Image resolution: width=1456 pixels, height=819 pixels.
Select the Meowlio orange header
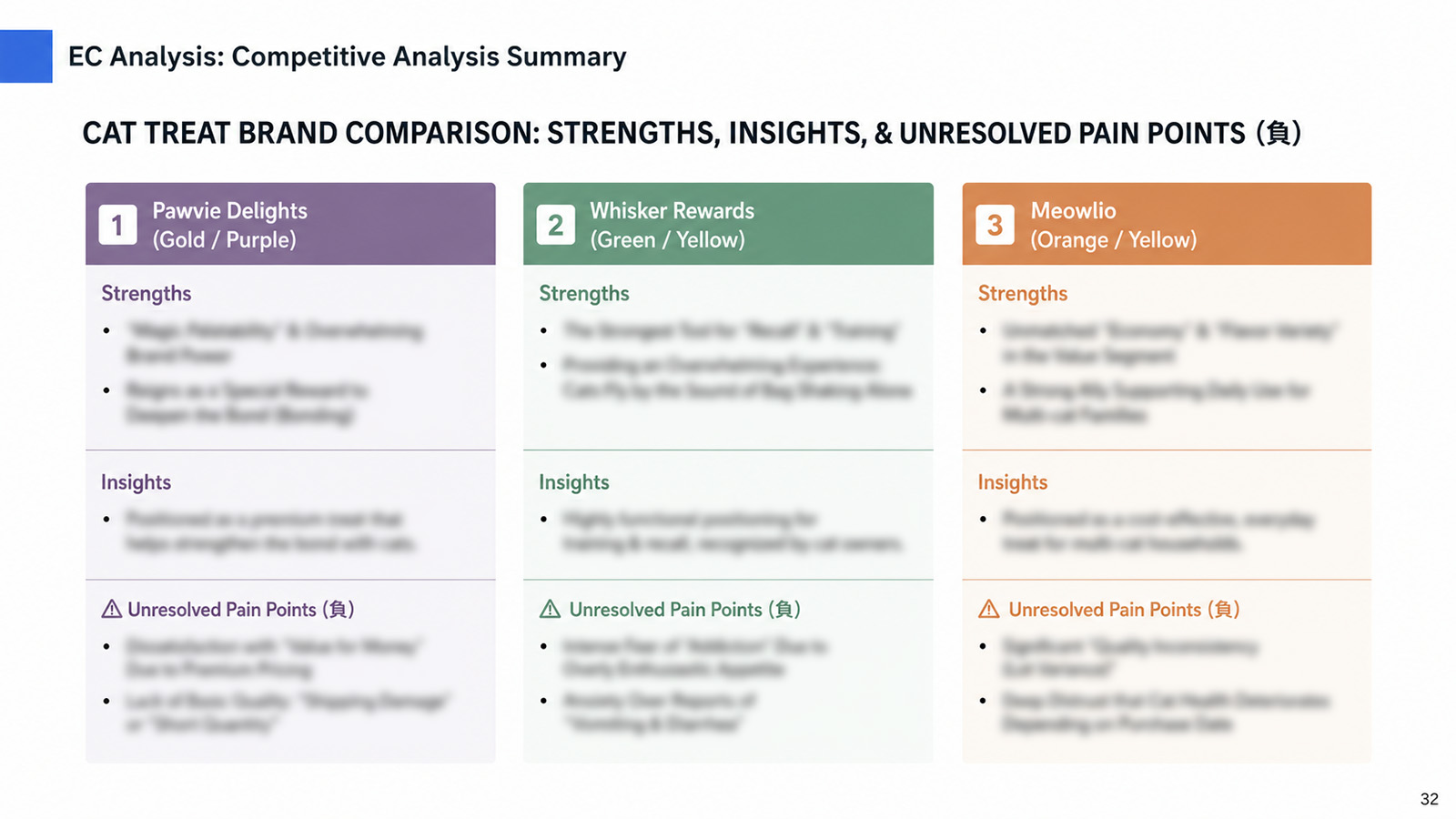1167,224
